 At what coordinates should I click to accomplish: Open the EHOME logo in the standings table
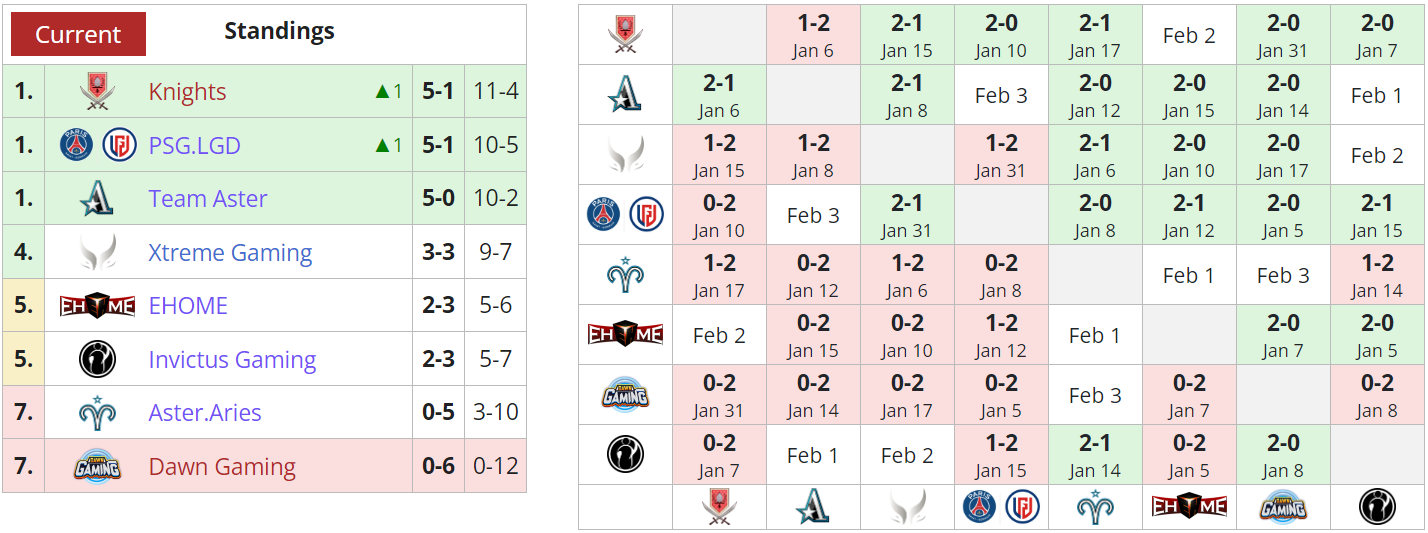tap(97, 306)
